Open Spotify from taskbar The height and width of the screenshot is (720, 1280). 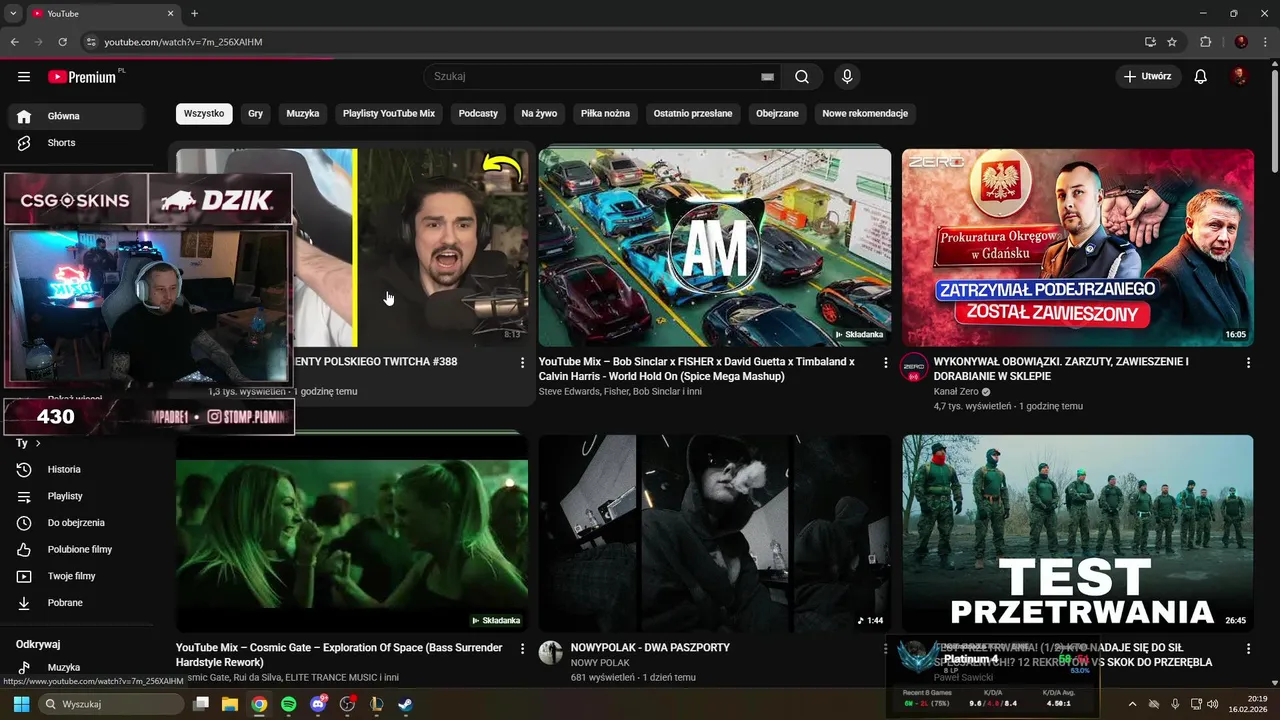[288, 704]
